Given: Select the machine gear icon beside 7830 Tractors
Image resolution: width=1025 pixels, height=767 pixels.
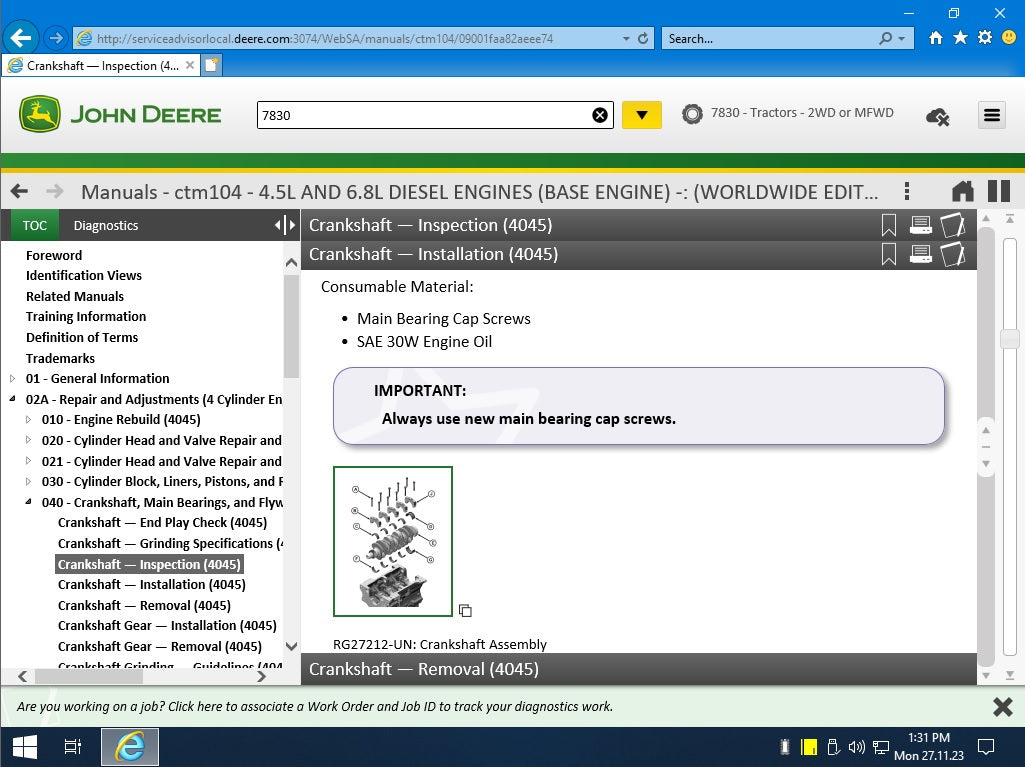Looking at the screenshot, I should (x=692, y=113).
